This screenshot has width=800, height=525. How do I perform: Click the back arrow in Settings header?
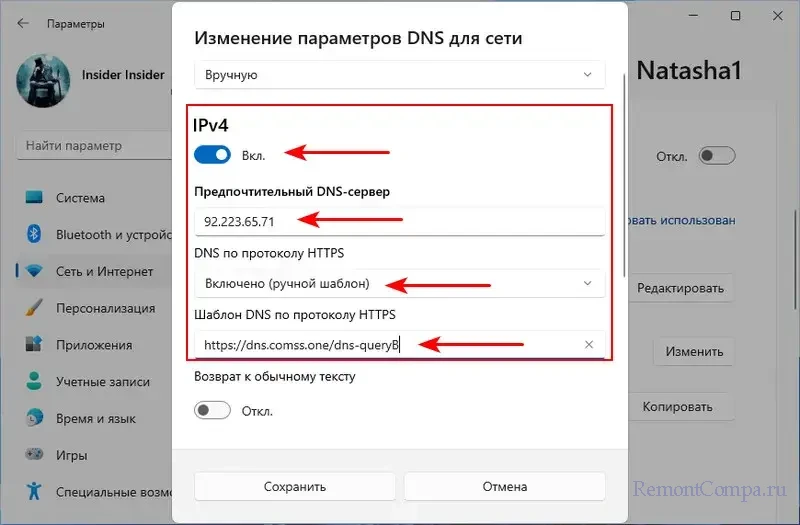coord(23,22)
